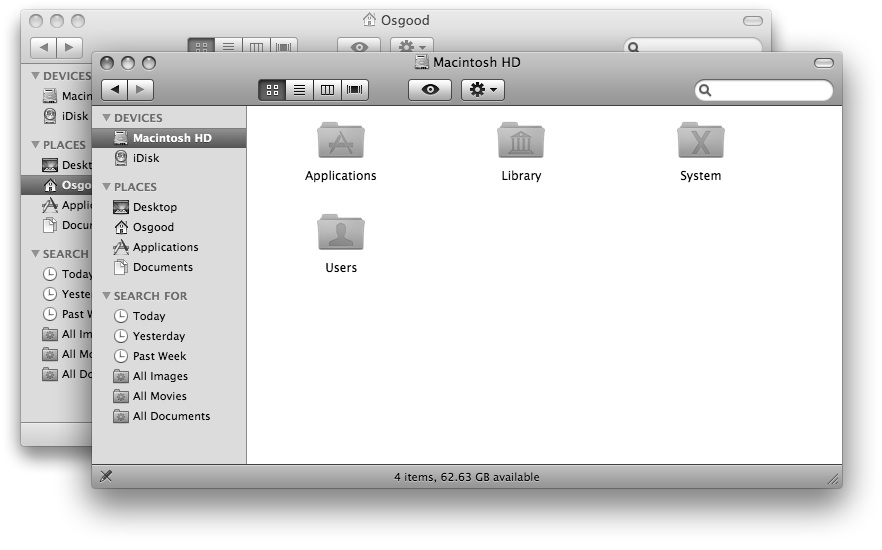Switch to Cover Flow view

[354, 90]
